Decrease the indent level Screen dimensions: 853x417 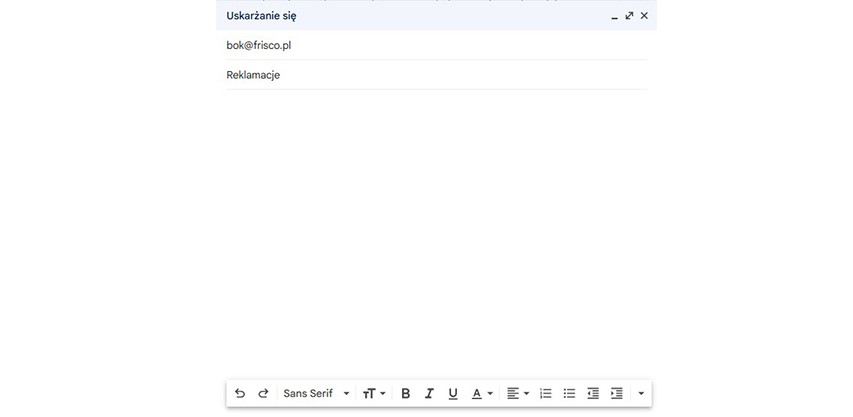[x=593, y=393]
